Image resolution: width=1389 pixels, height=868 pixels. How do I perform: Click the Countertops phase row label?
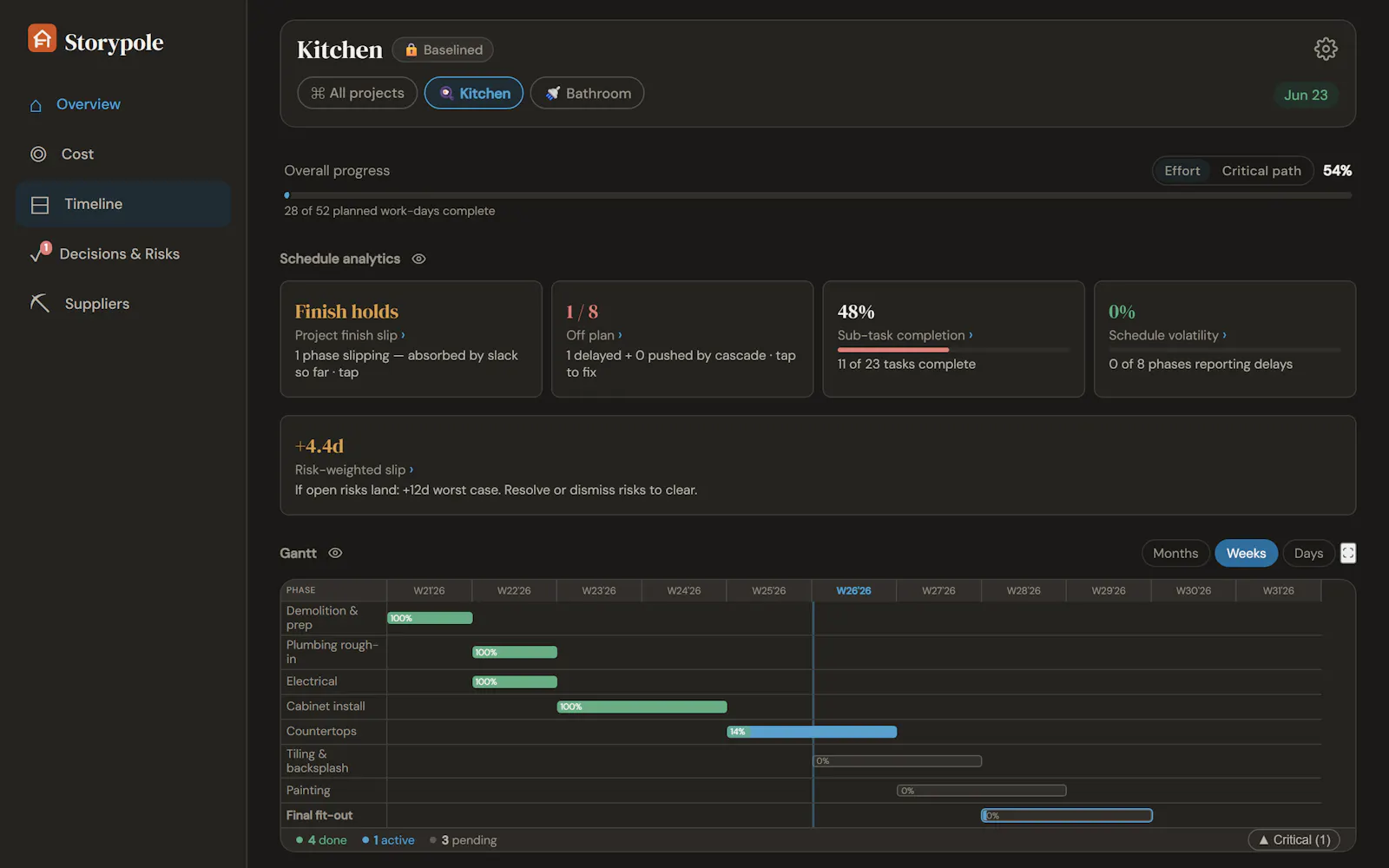click(x=321, y=731)
